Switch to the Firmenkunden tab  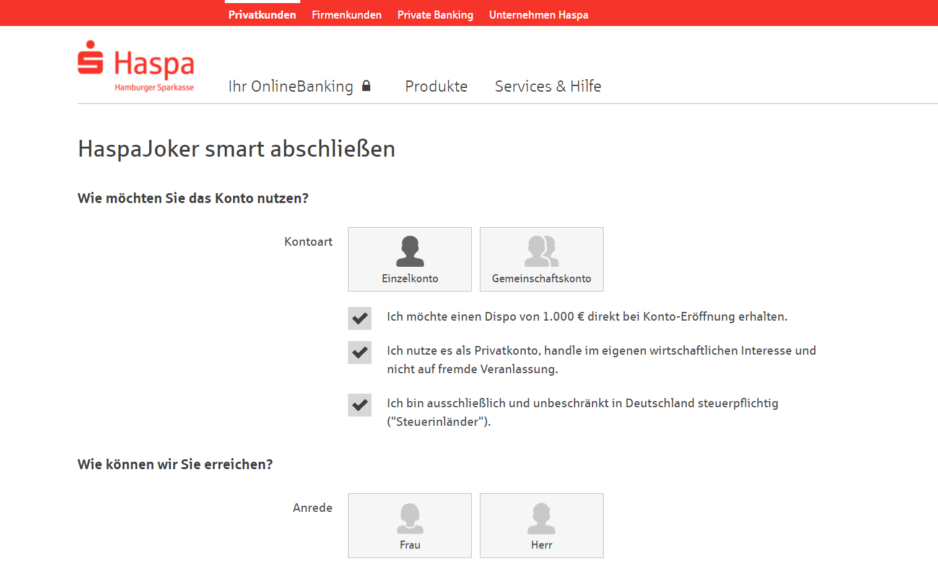click(x=346, y=15)
